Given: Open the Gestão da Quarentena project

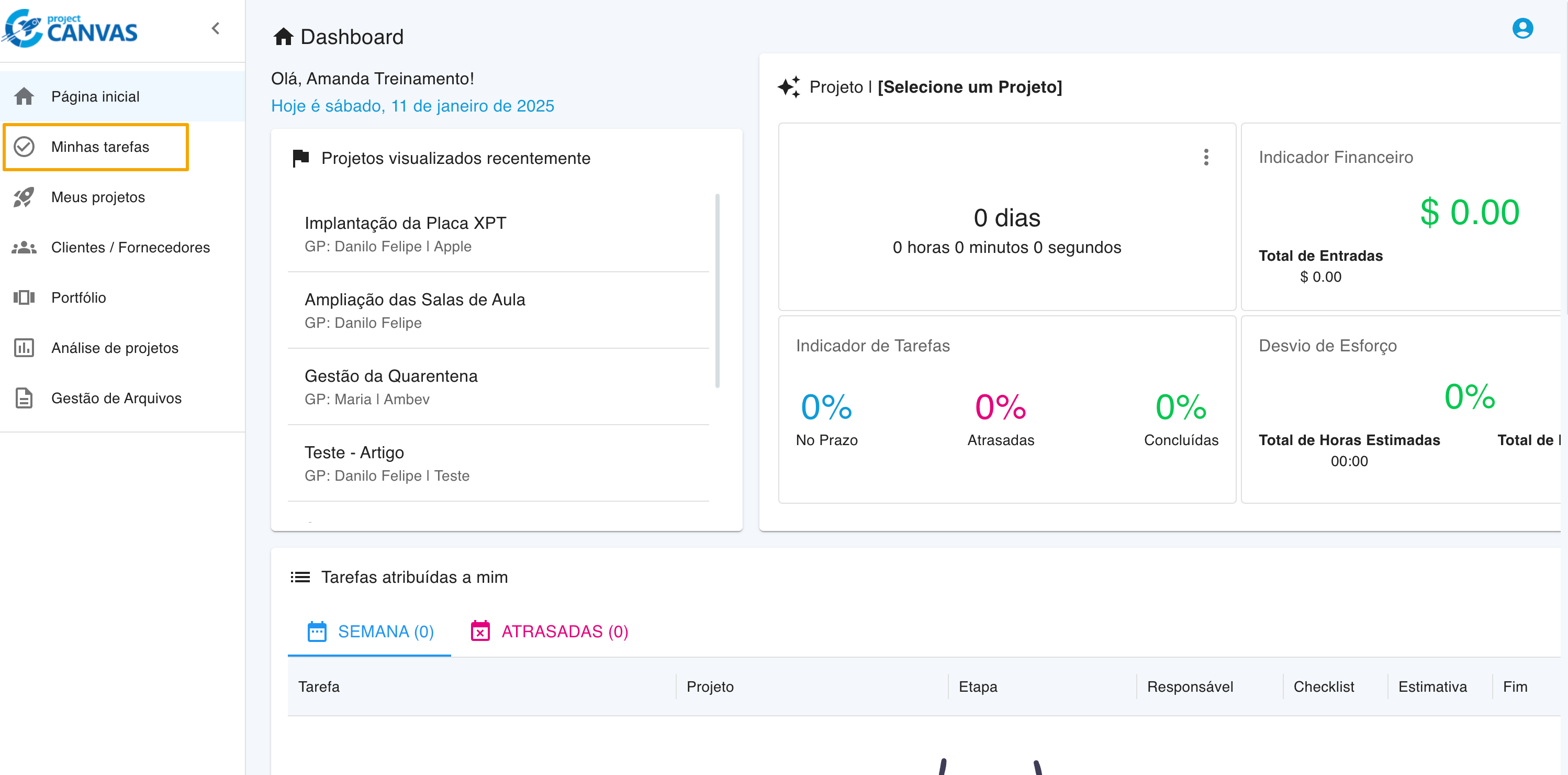Looking at the screenshot, I should (391, 375).
